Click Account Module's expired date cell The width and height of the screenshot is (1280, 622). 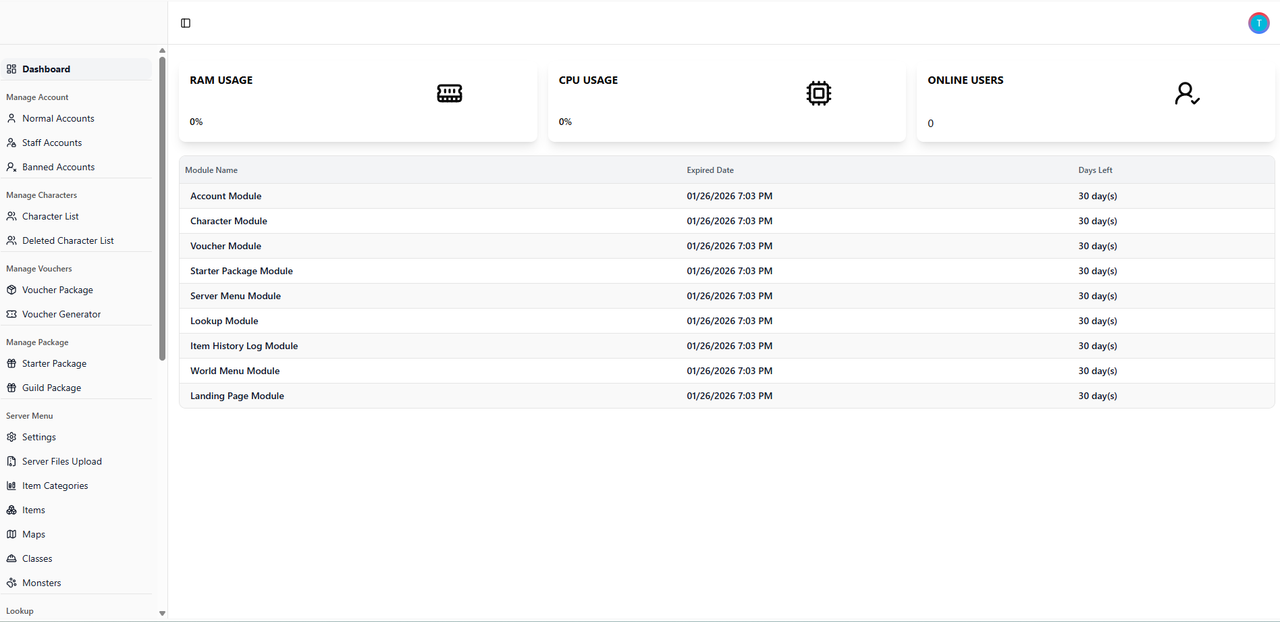pyautogui.click(x=729, y=196)
